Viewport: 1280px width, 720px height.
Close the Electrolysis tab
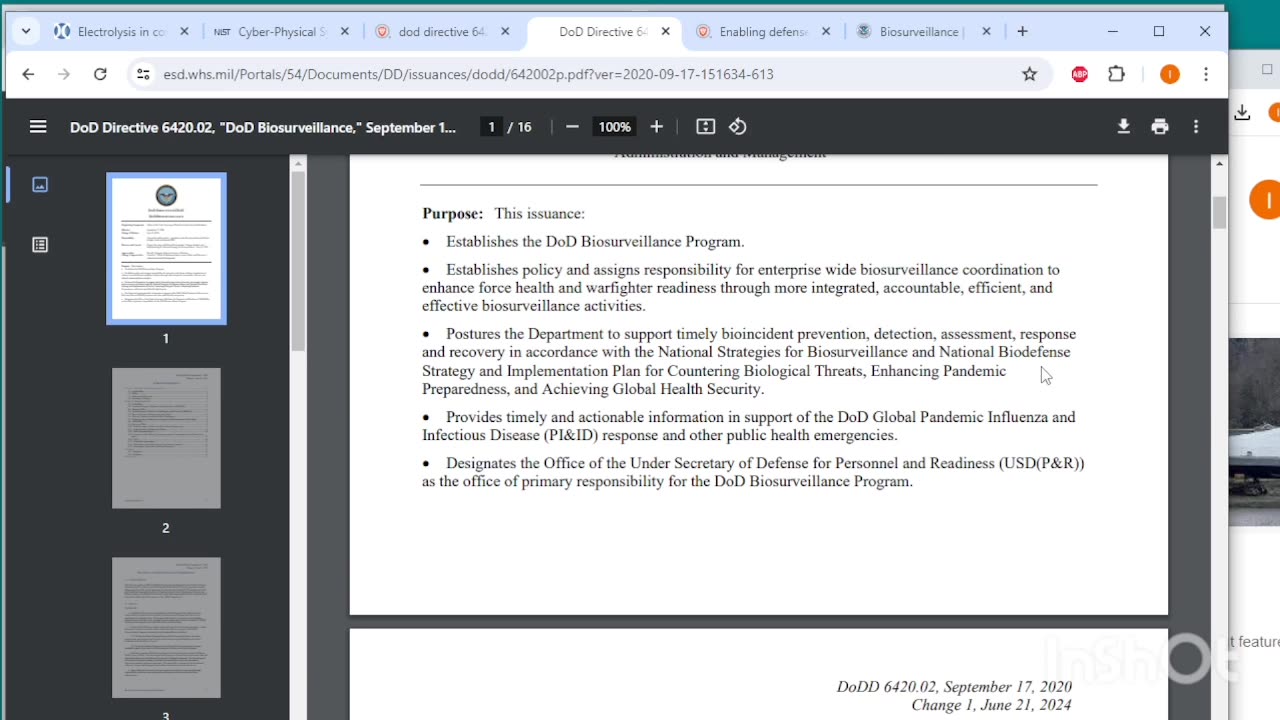point(184,32)
